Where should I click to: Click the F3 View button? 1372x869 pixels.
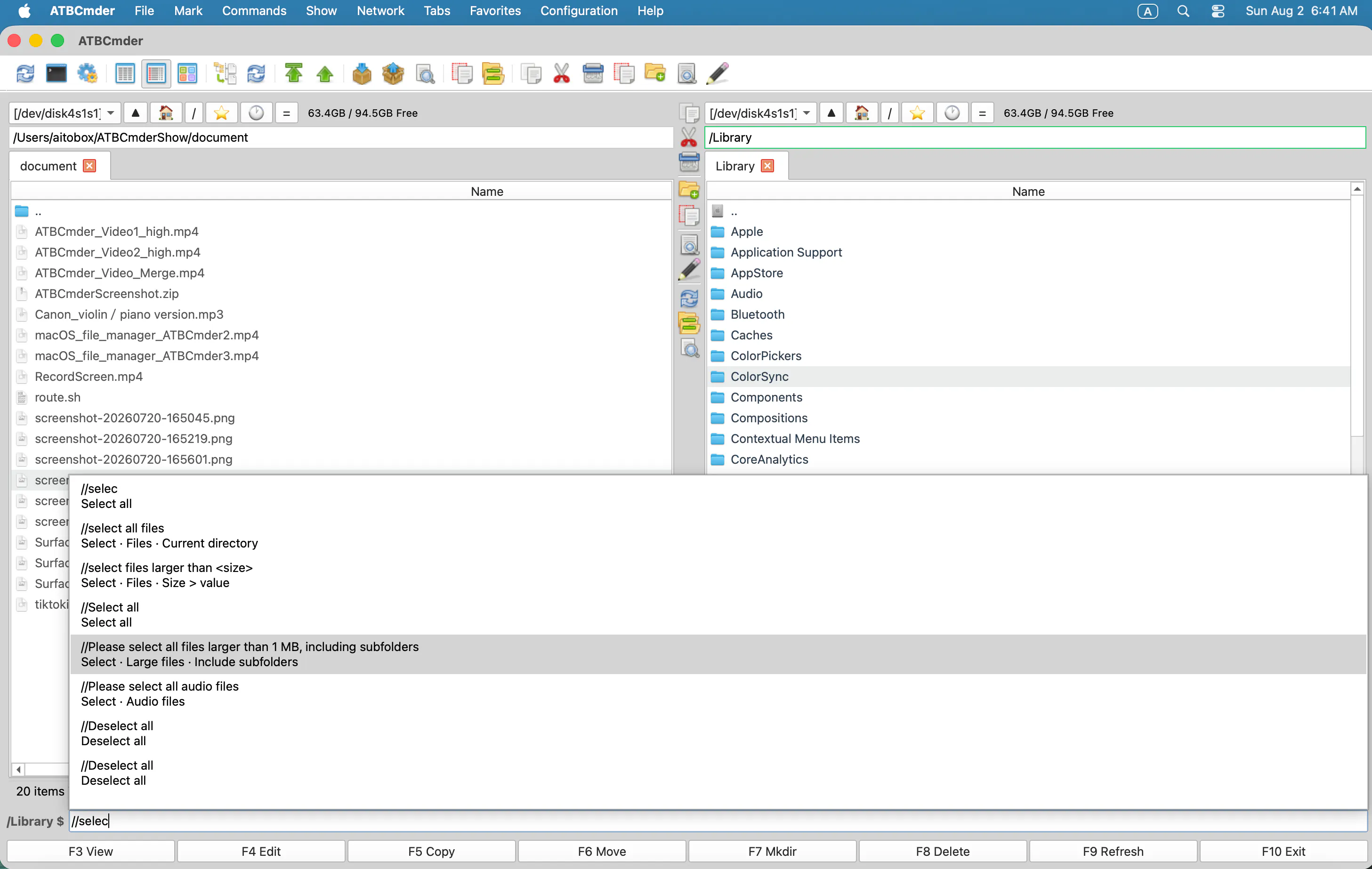click(x=90, y=851)
